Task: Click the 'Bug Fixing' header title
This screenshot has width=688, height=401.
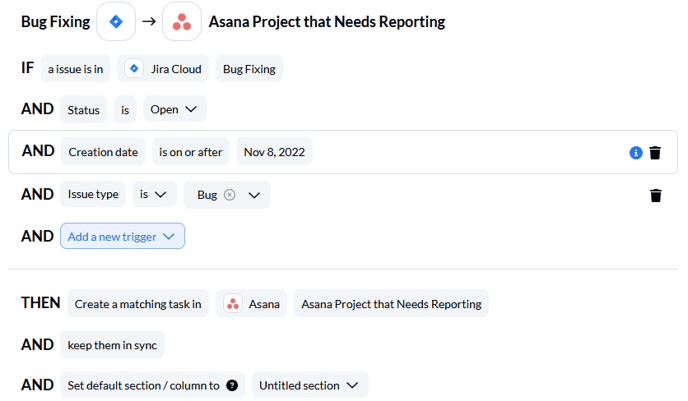Action: (56, 21)
